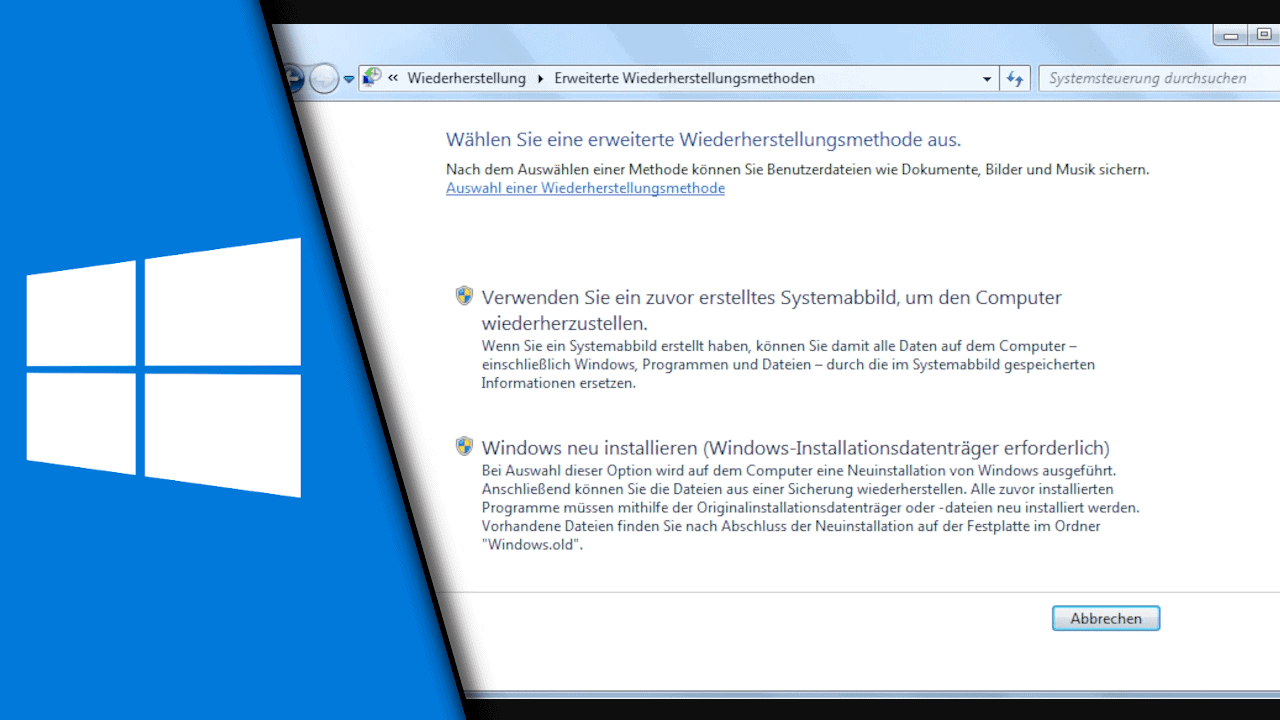The image size is (1280, 720).
Task: Click shield icon next to Systemabbild option
Action: point(464,296)
